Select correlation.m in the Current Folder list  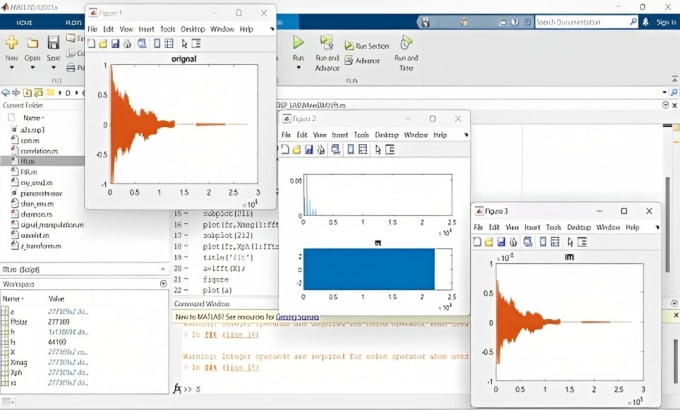[x=39, y=151]
